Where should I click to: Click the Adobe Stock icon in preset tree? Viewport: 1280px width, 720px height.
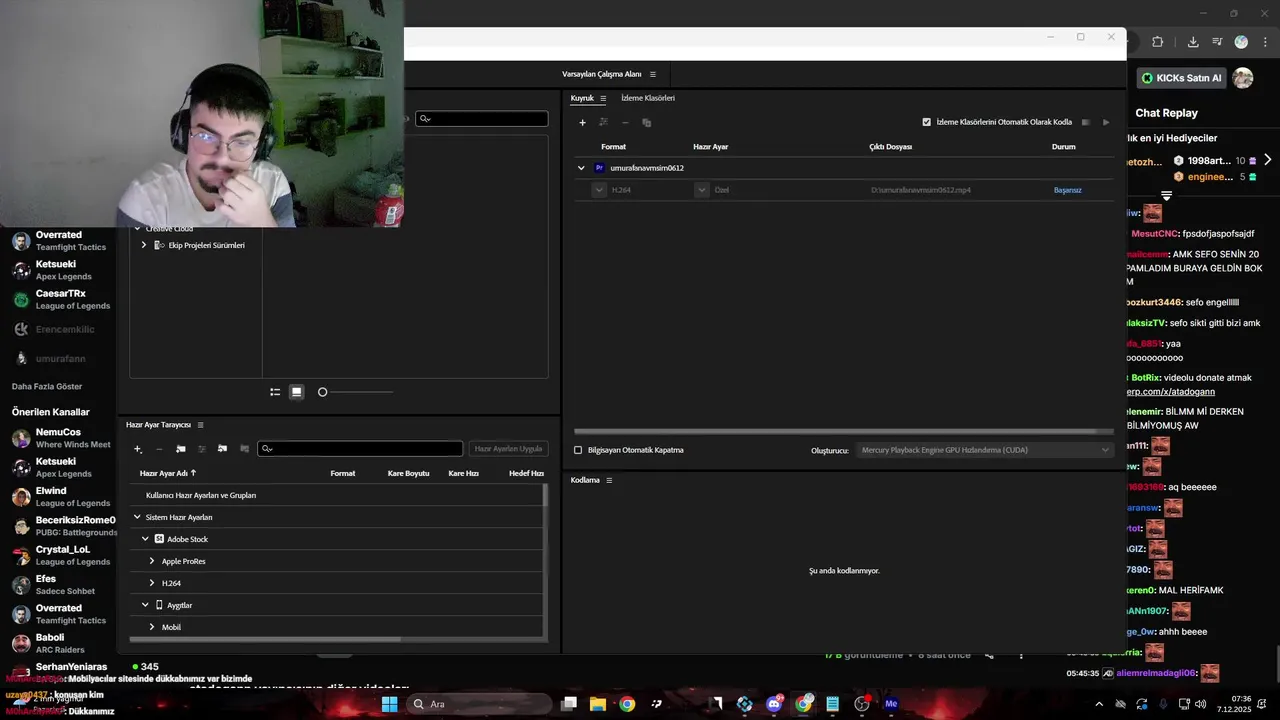159,539
